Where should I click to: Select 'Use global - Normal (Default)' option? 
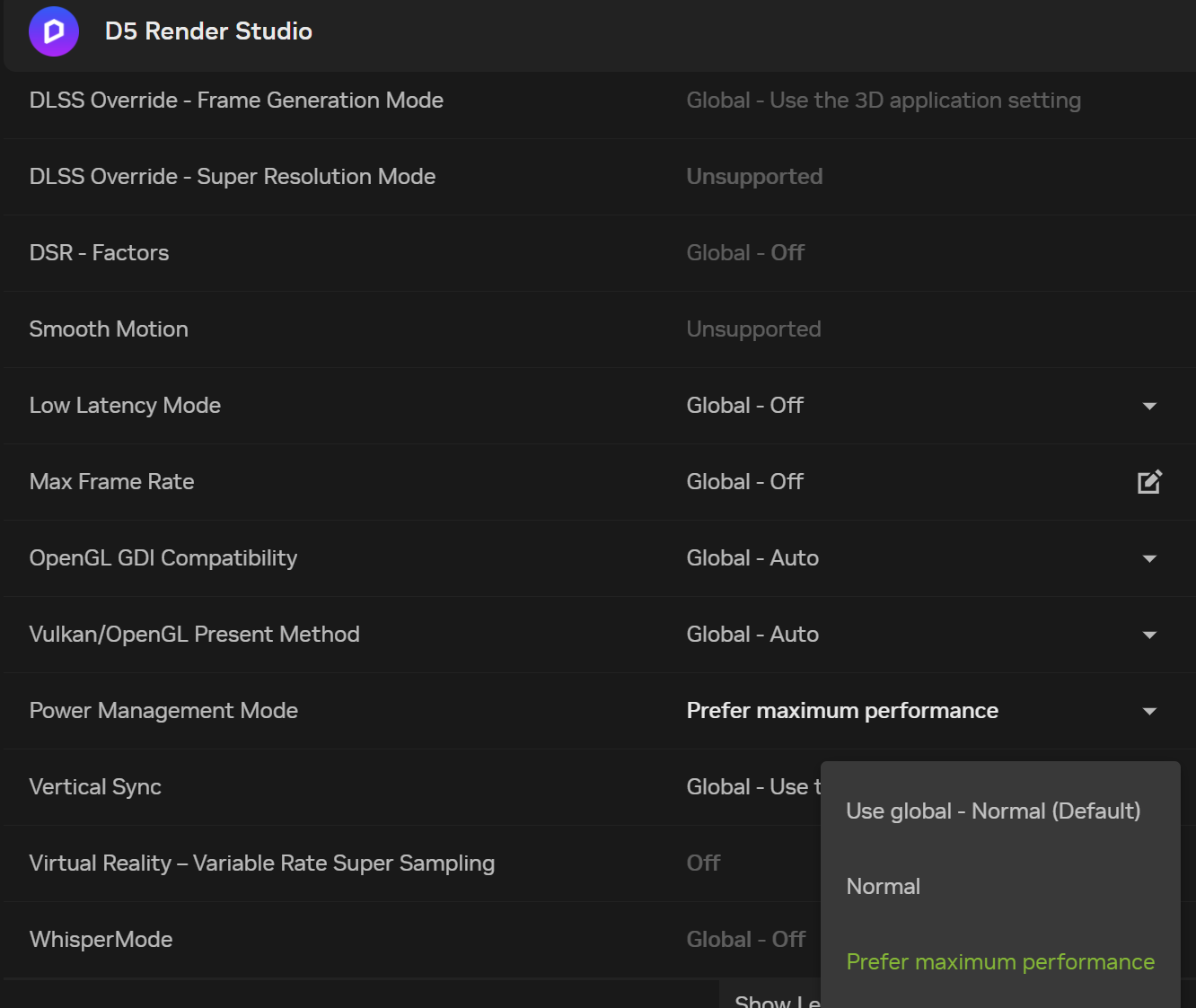point(993,811)
